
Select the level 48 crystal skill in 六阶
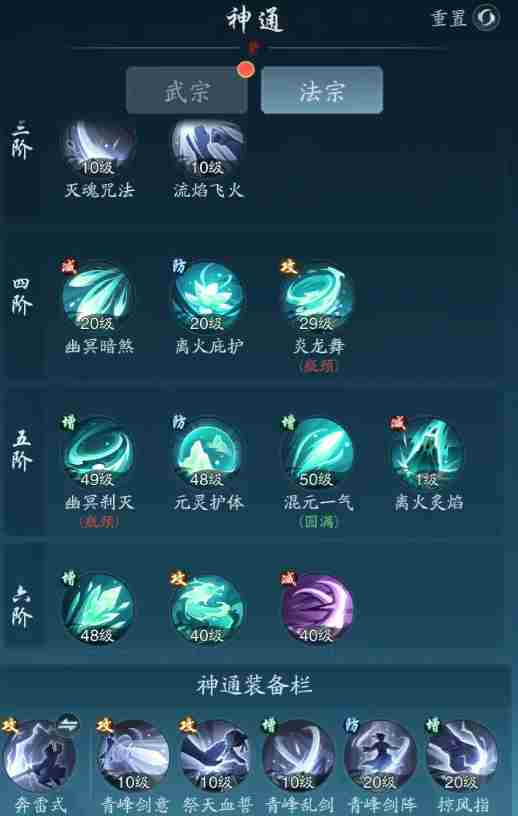[99, 610]
